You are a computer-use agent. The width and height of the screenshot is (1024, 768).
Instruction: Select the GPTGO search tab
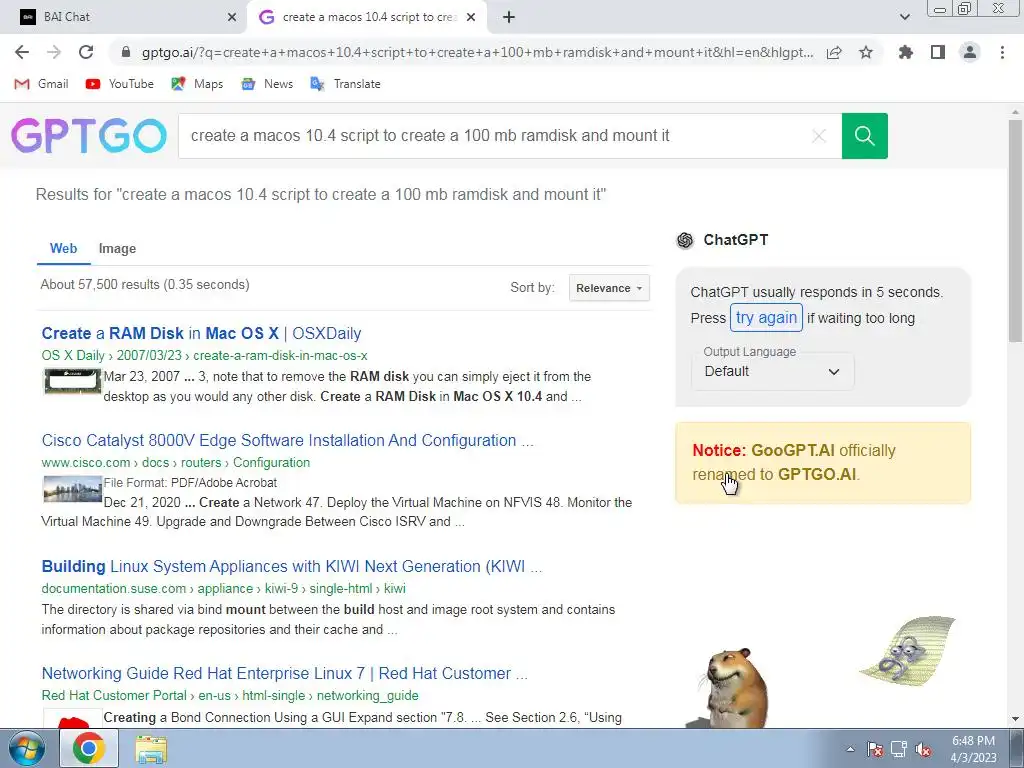(367, 17)
